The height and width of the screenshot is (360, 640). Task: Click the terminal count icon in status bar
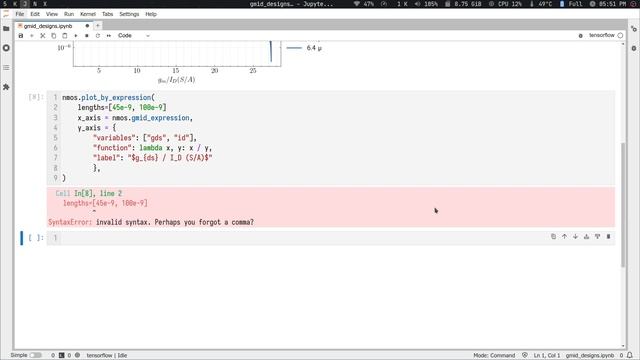[x=62, y=355]
